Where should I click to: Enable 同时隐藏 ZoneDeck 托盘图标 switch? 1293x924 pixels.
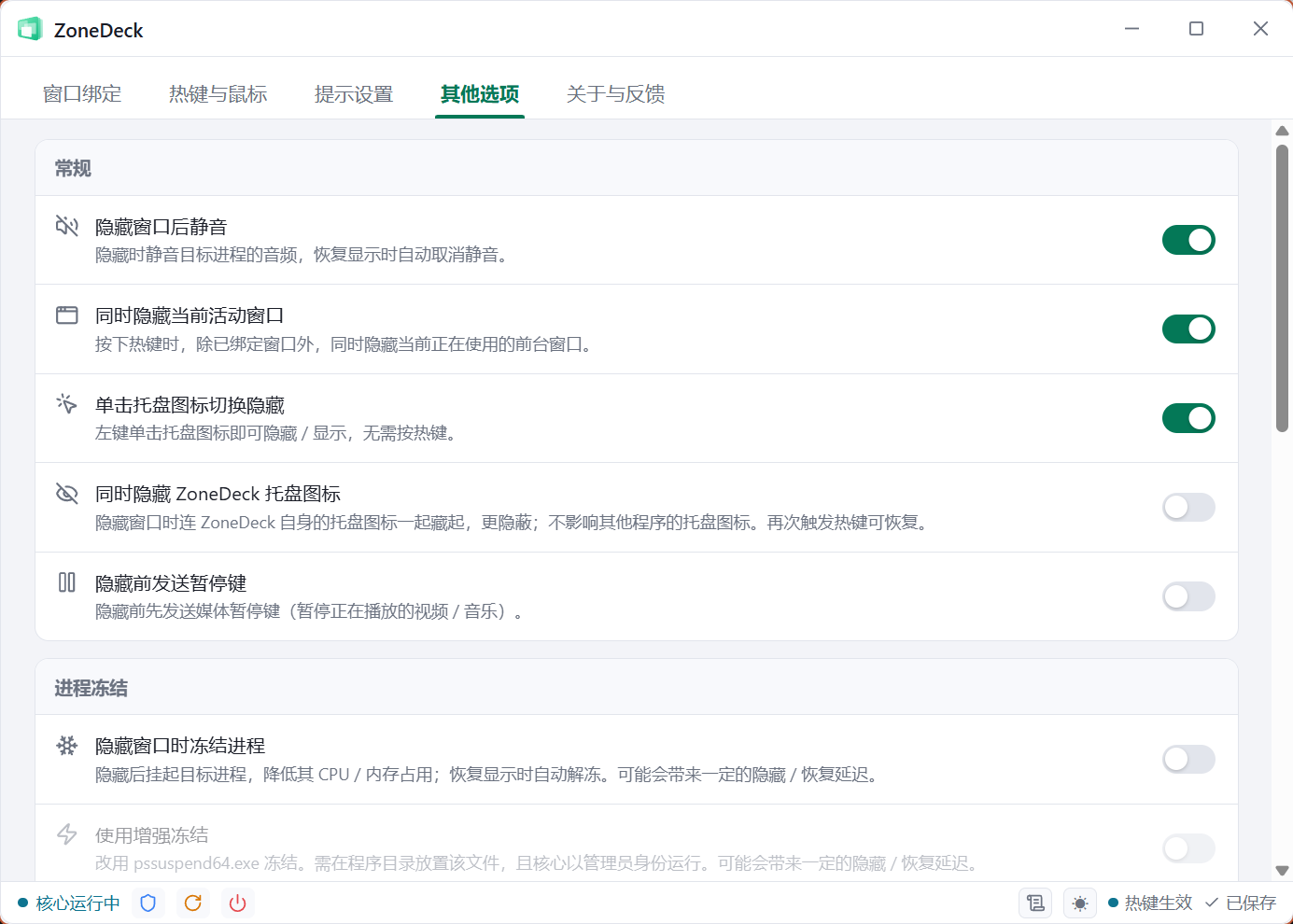click(1188, 507)
